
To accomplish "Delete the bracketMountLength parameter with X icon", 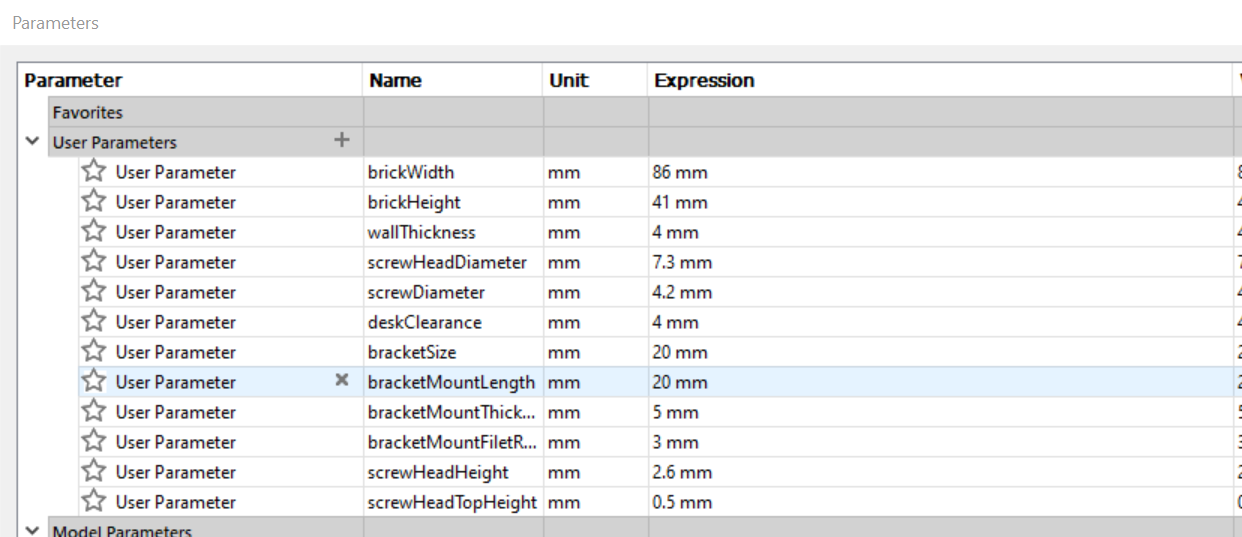I will pos(341,380).
